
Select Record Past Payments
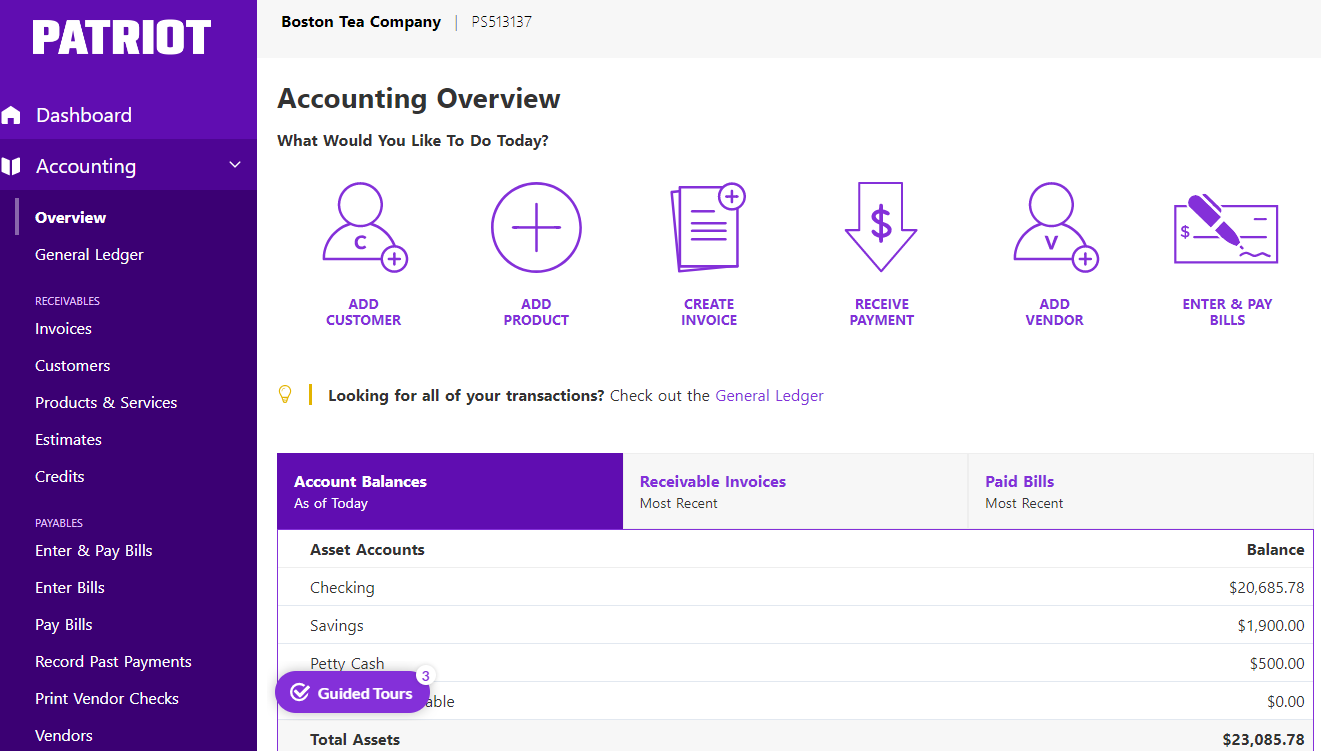112,661
